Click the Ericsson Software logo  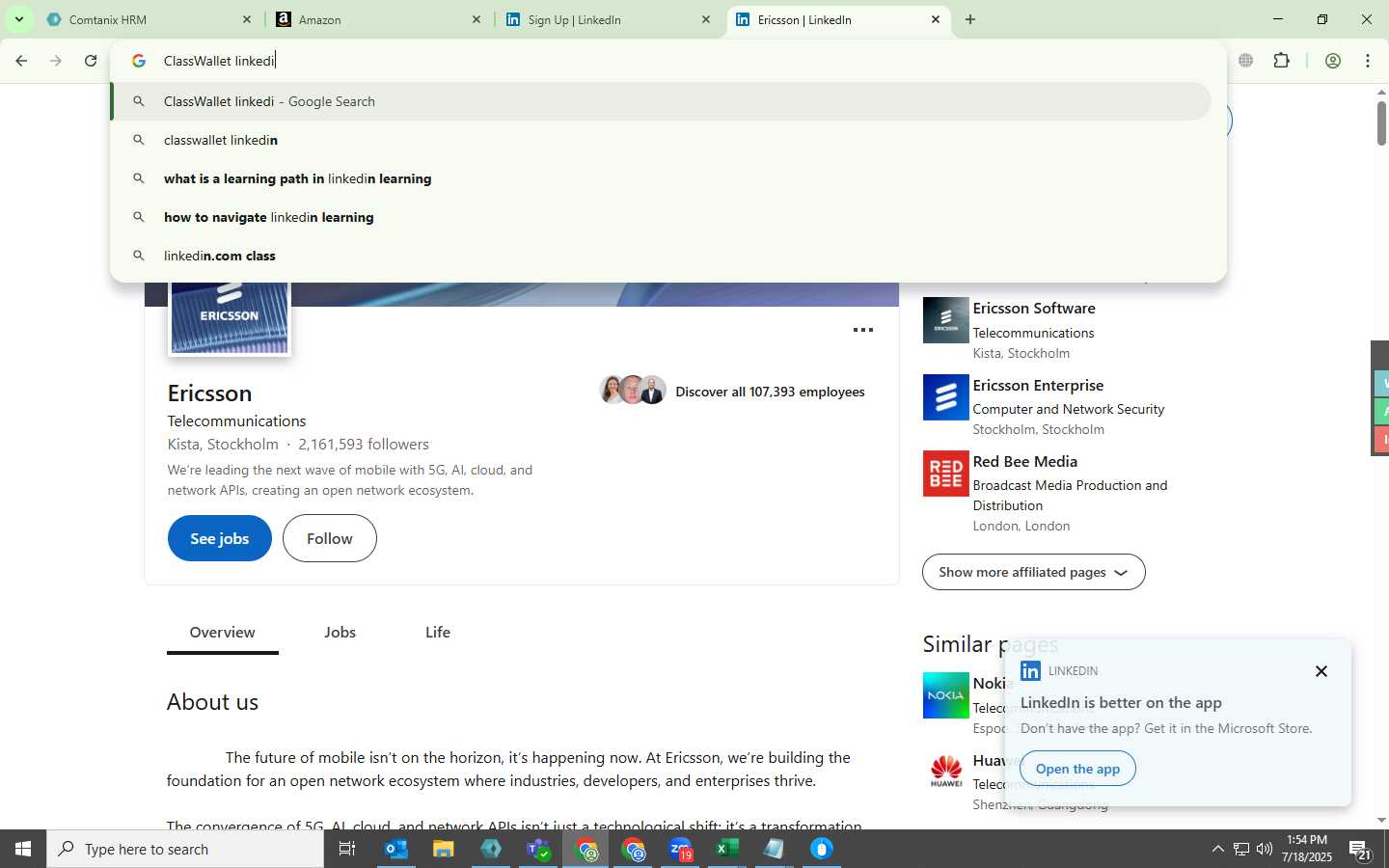click(946, 320)
